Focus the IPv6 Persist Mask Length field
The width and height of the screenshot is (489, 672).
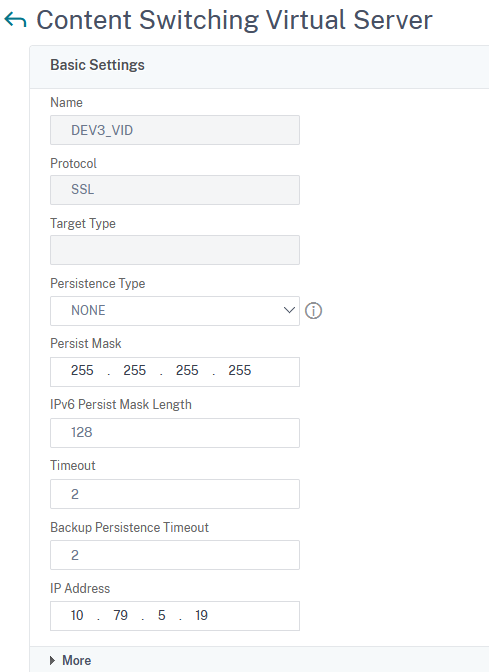coord(175,433)
